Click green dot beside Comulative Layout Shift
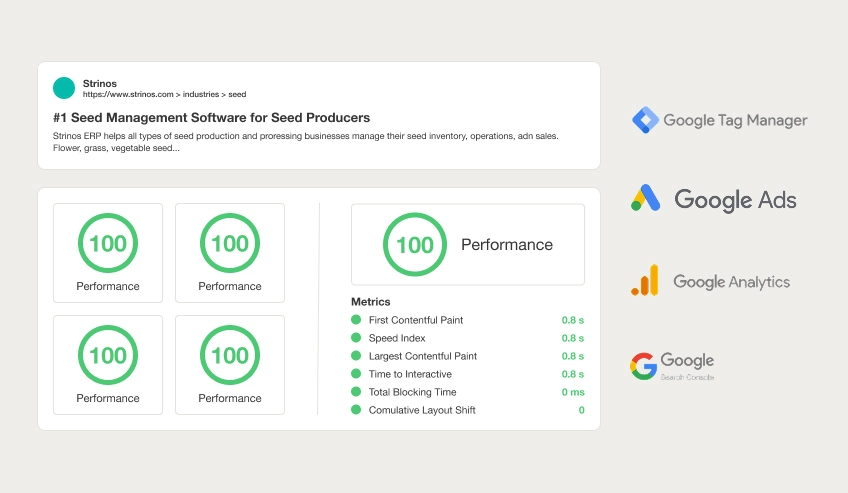This screenshot has width=848, height=493. (356, 410)
